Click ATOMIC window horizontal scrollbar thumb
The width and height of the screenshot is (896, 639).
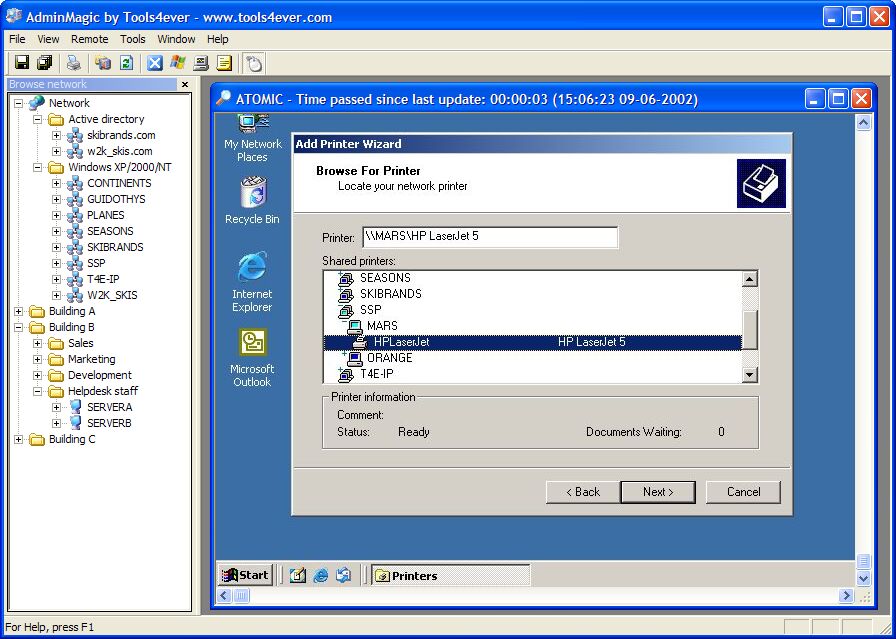pyautogui.click(x=241, y=596)
